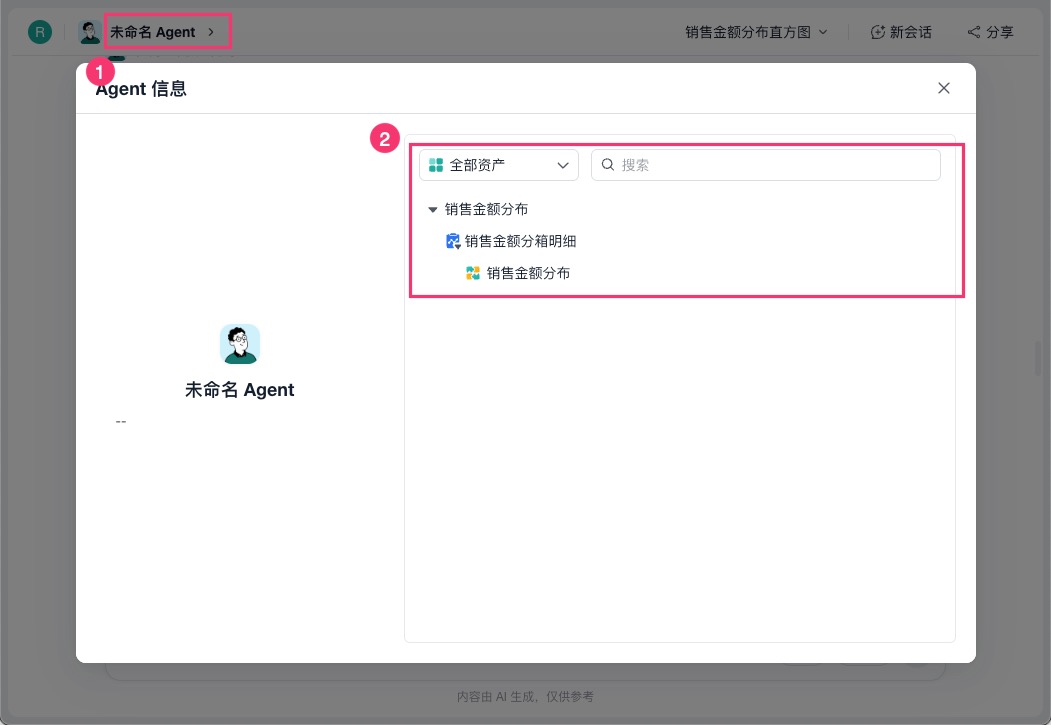Collapse the 销售金额分布 tree folder

432,210
